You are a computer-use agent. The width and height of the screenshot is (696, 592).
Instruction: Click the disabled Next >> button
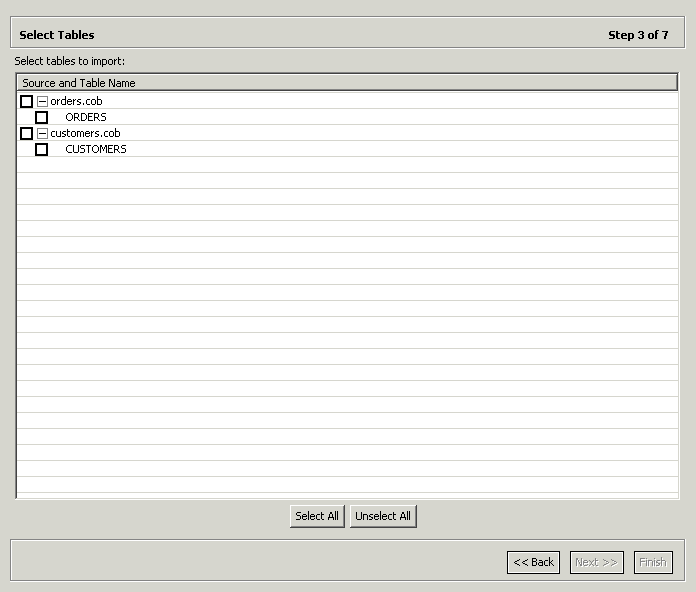click(x=597, y=562)
